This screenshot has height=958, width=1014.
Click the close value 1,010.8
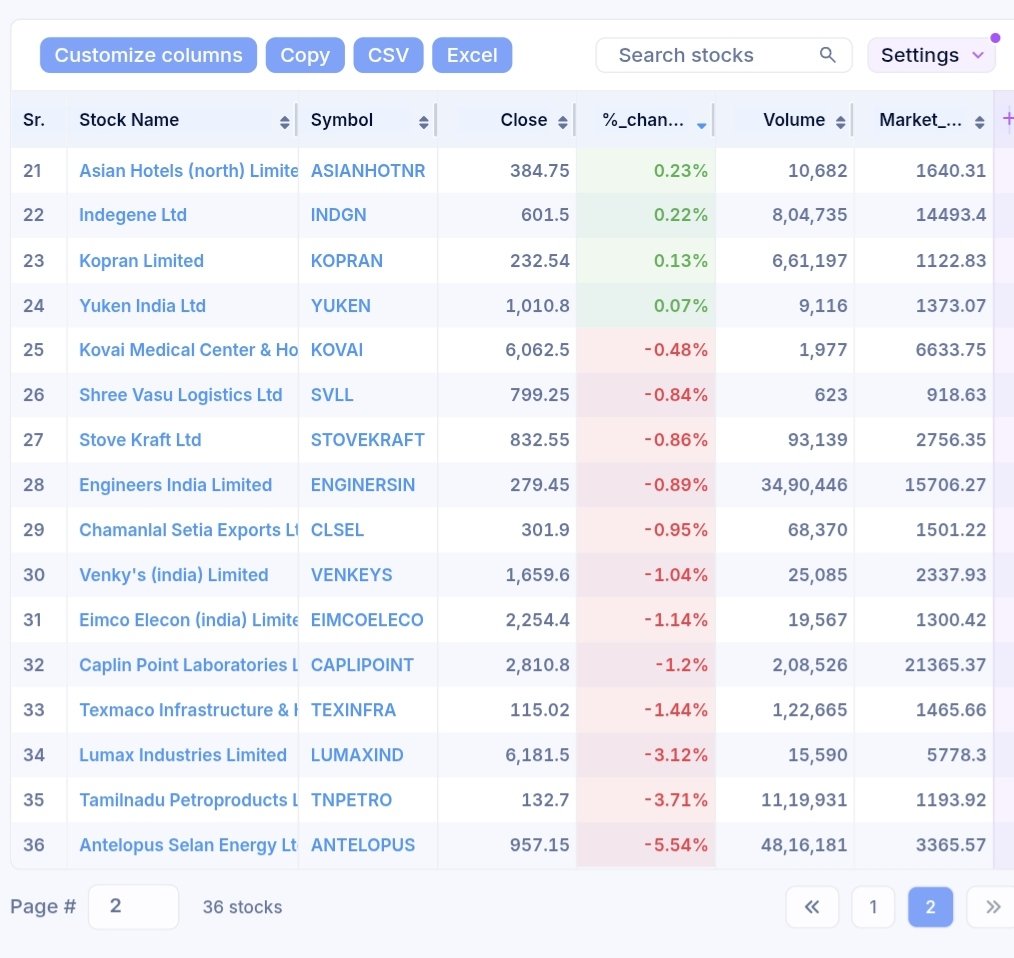point(537,305)
